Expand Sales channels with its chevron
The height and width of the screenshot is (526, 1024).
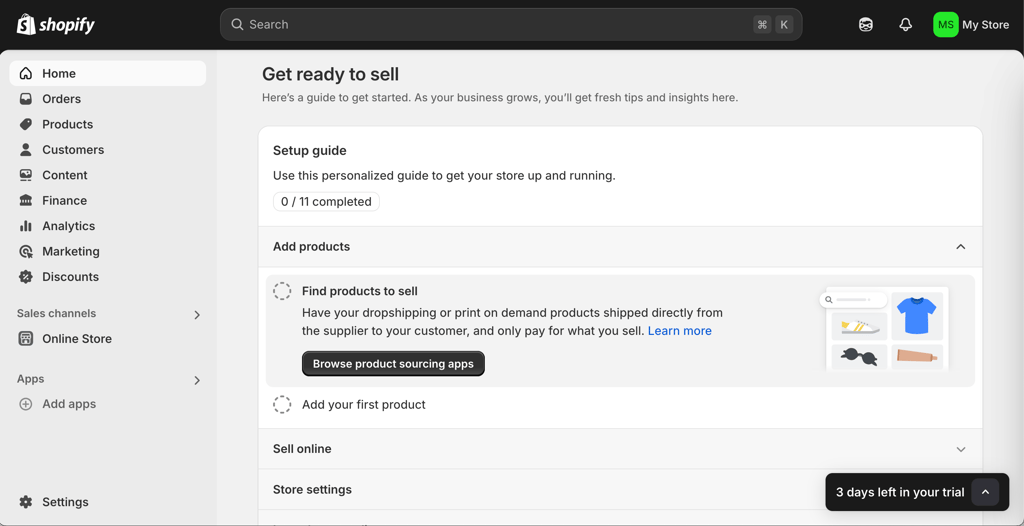[197, 315]
